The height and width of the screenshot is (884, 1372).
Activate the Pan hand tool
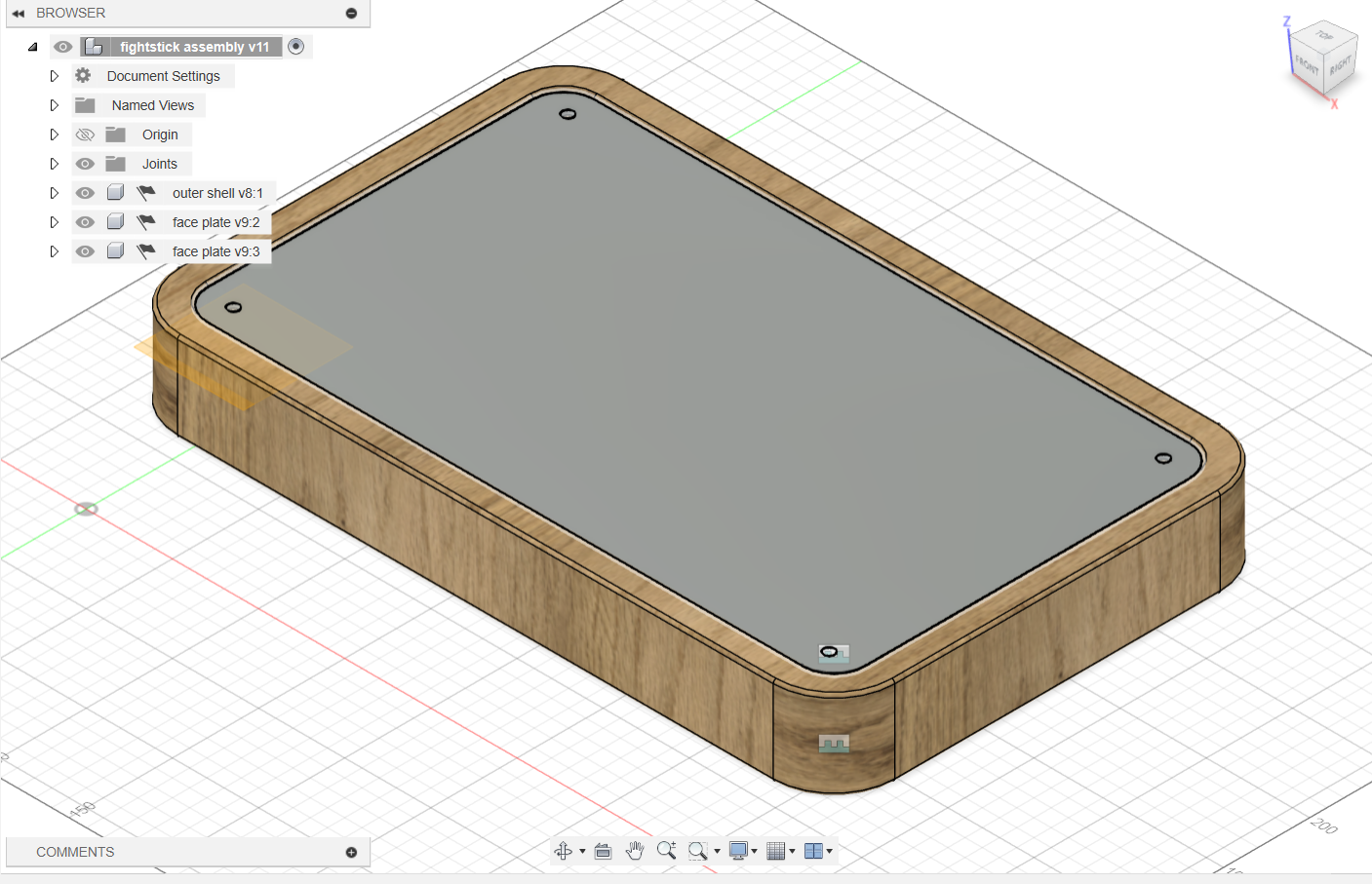click(635, 851)
